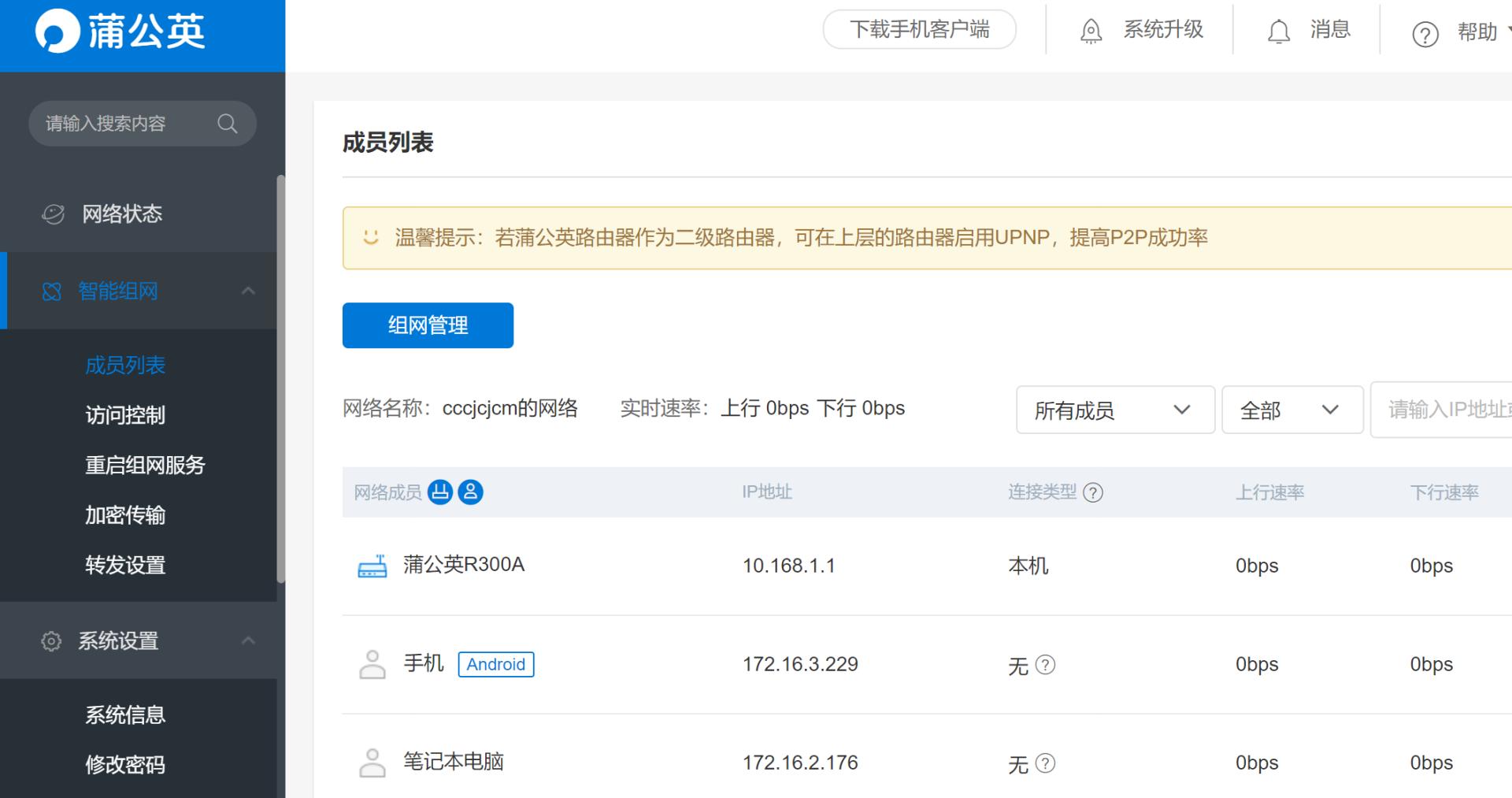Open the 消息 notification bell icon
This screenshot has height=798, width=1512.
1278,32
